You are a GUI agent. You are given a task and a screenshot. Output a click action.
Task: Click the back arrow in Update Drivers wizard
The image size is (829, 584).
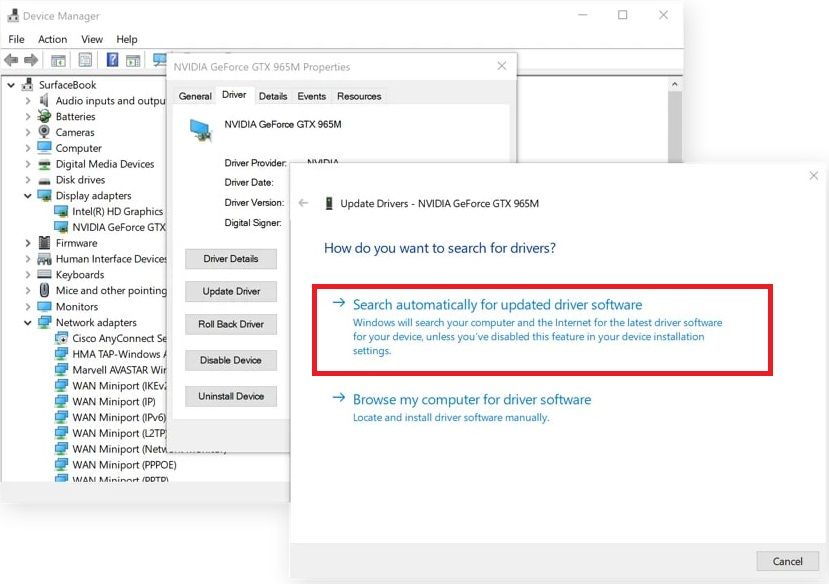point(303,203)
